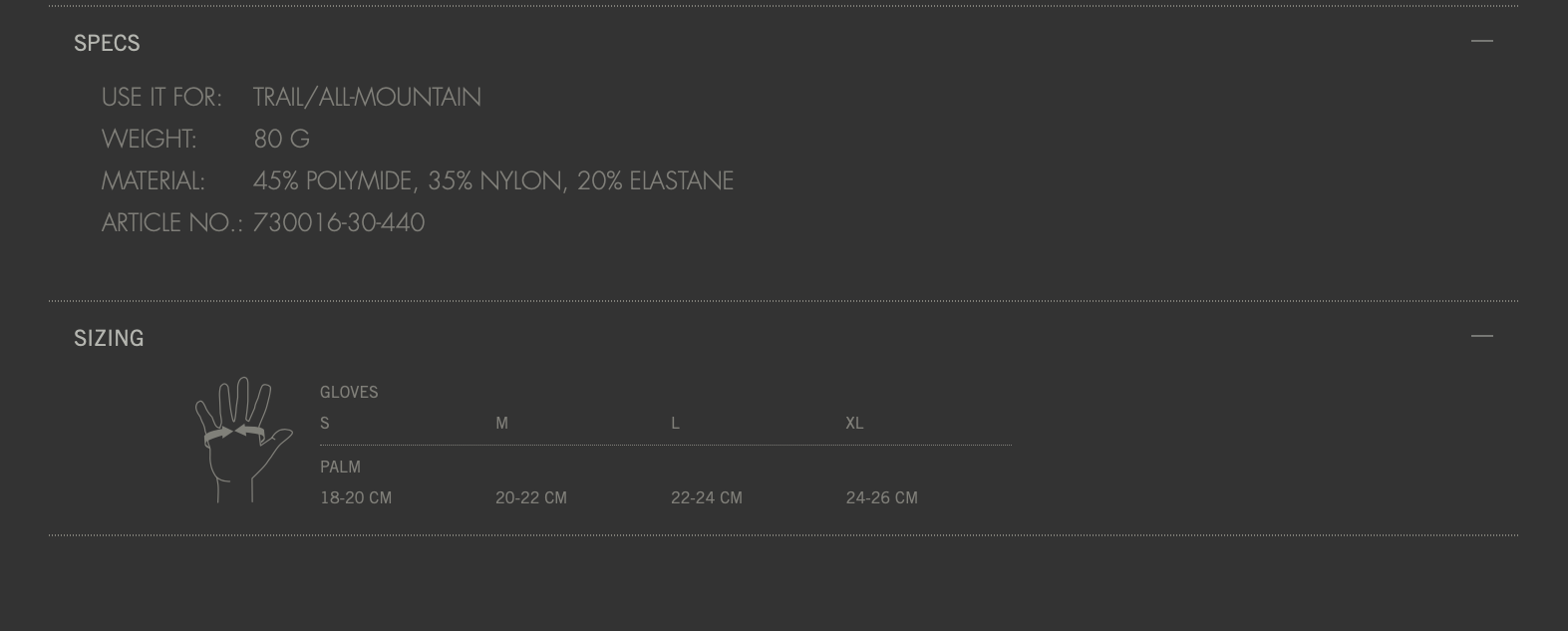Image resolution: width=1568 pixels, height=631 pixels.
Task: Collapse the Sizing section minus icon
Action: pyautogui.click(x=1482, y=336)
